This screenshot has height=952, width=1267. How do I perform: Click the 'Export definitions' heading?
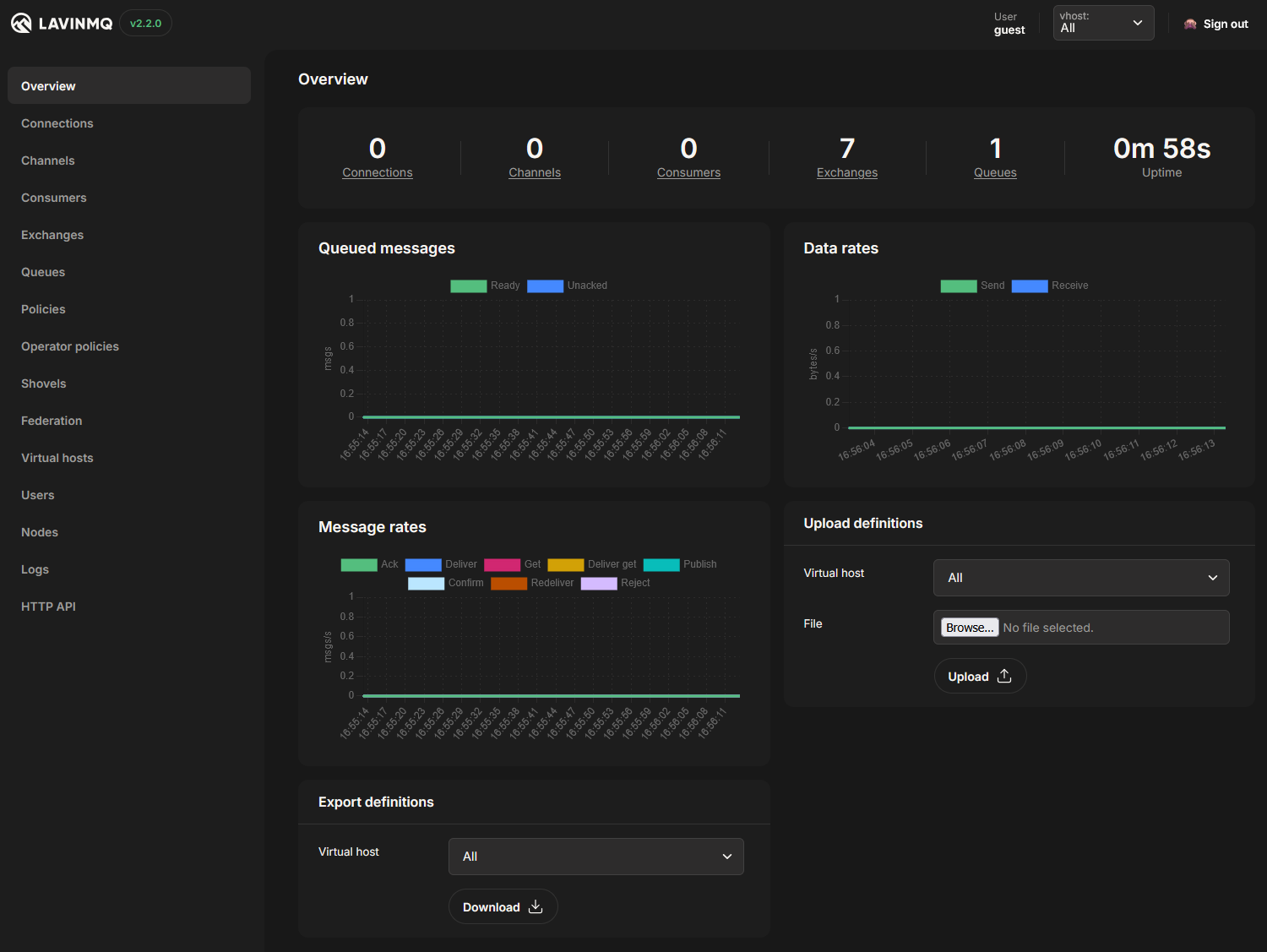point(376,802)
